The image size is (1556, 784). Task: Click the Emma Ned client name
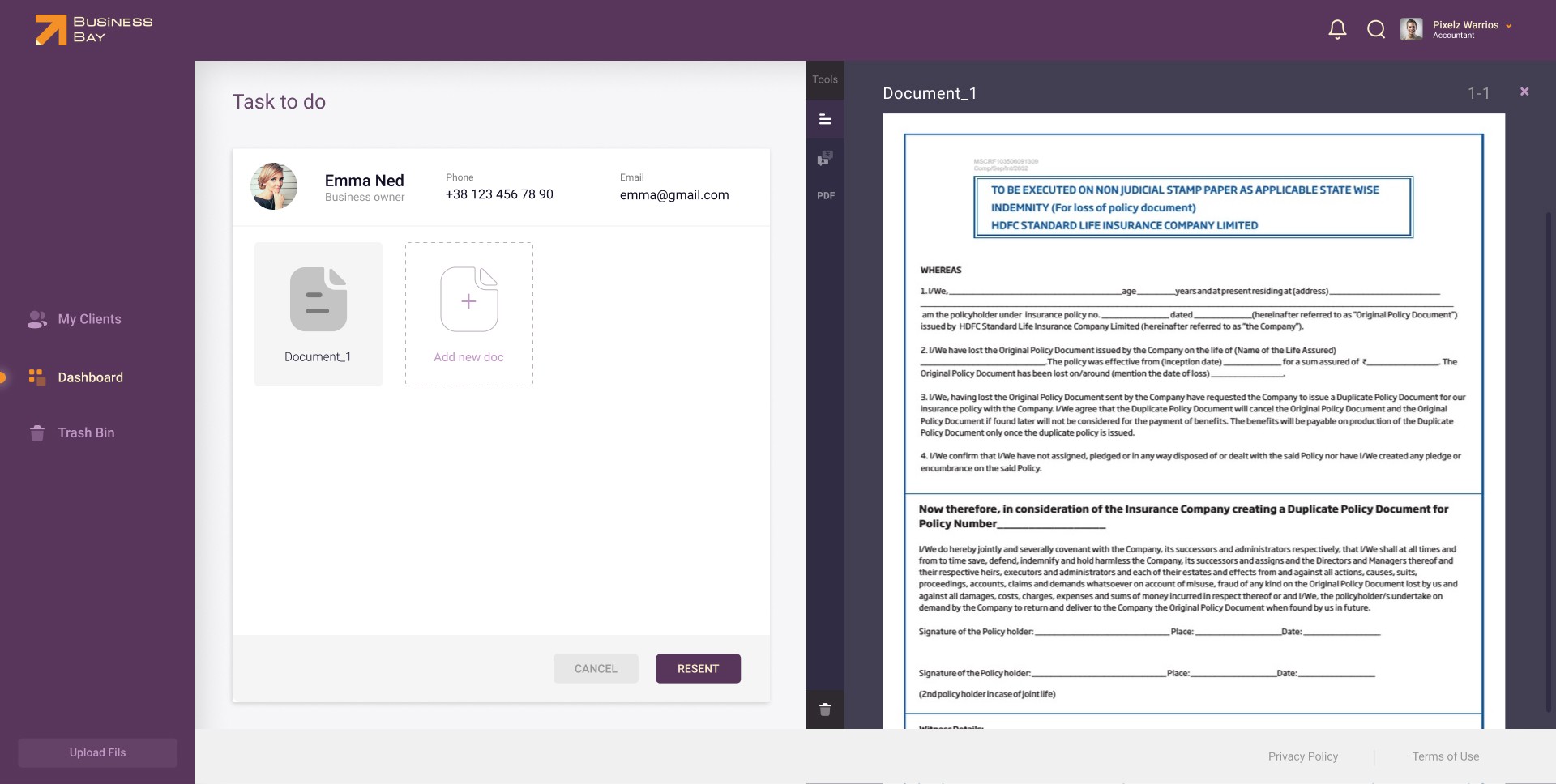(365, 181)
